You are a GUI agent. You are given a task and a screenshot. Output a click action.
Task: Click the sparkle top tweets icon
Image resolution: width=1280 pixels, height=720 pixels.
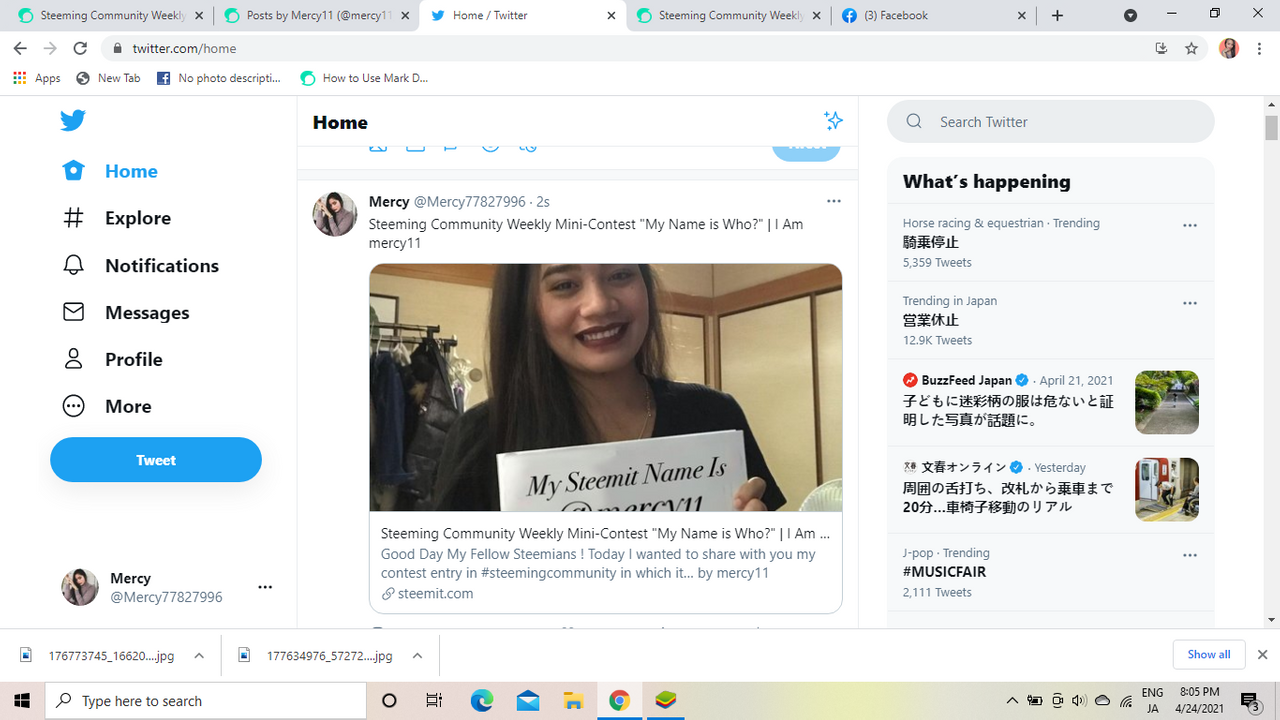coord(833,121)
